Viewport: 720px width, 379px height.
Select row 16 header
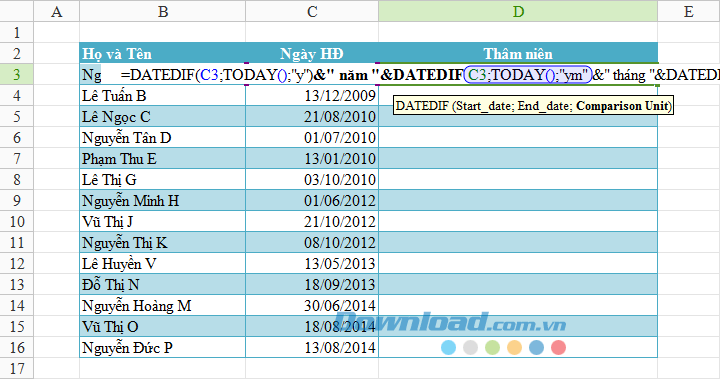17,348
